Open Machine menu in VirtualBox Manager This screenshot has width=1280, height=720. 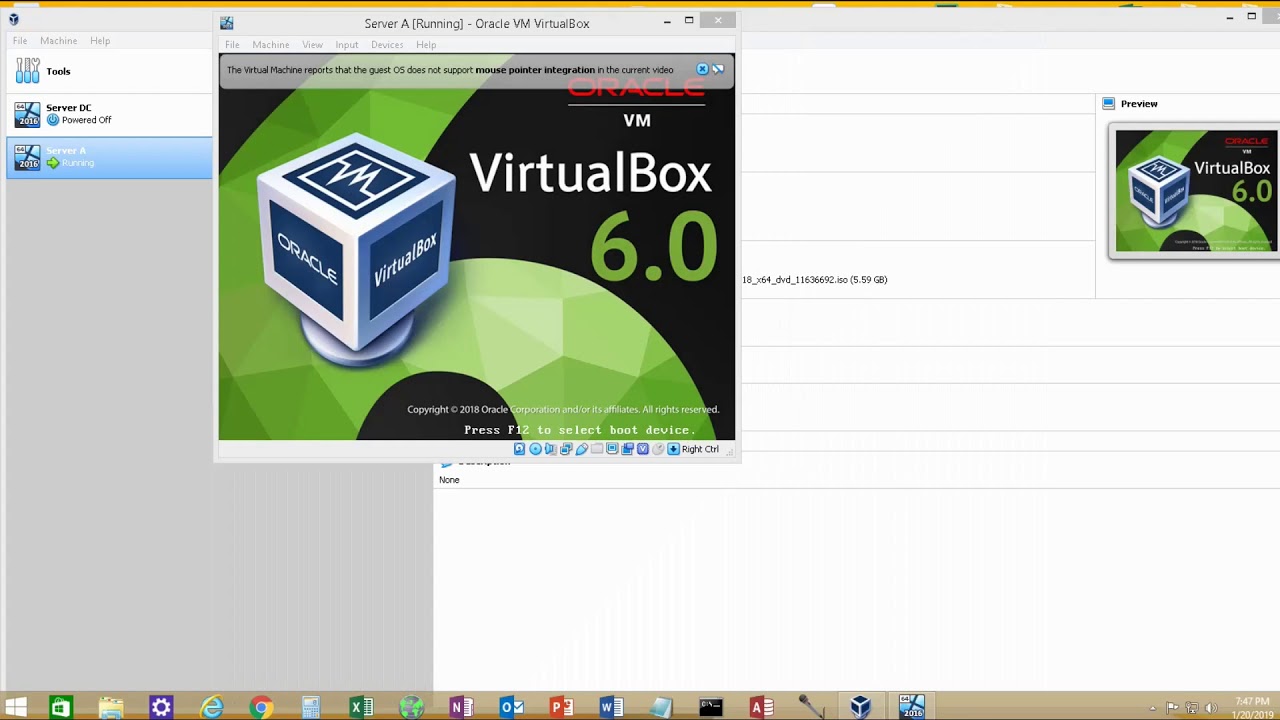58,41
